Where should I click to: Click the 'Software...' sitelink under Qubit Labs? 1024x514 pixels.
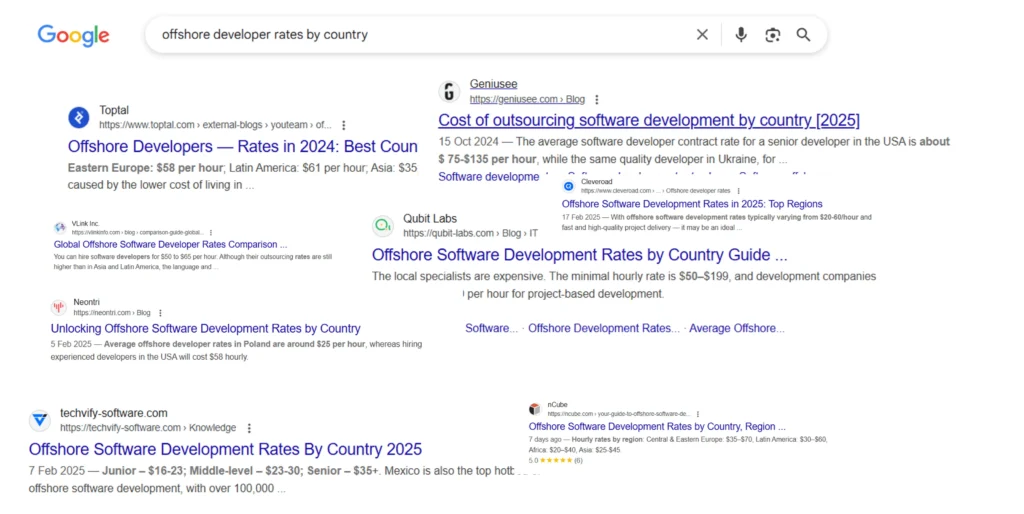pos(491,329)
